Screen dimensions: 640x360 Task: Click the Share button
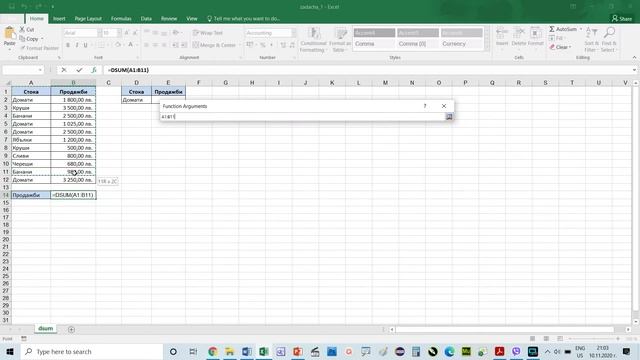tap(622, 19)
